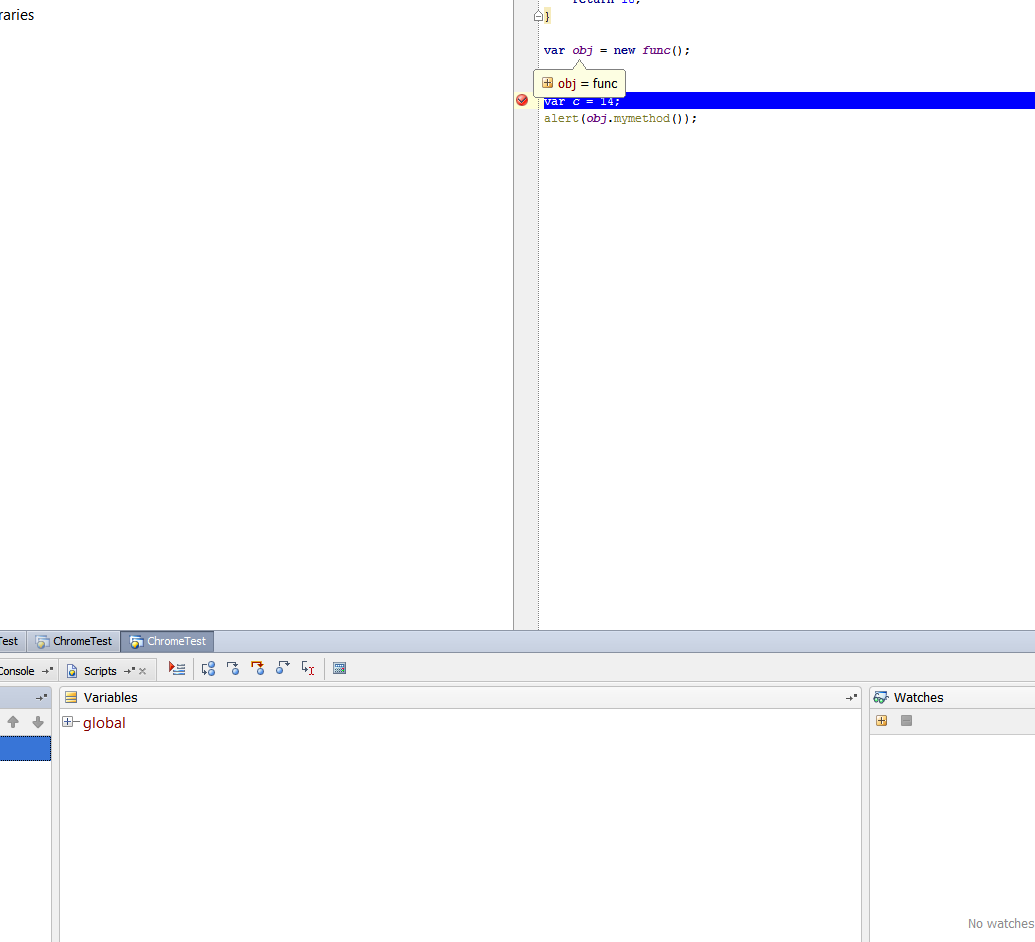
Task: Click the remove watch minus icon
Action: [906, 721]
